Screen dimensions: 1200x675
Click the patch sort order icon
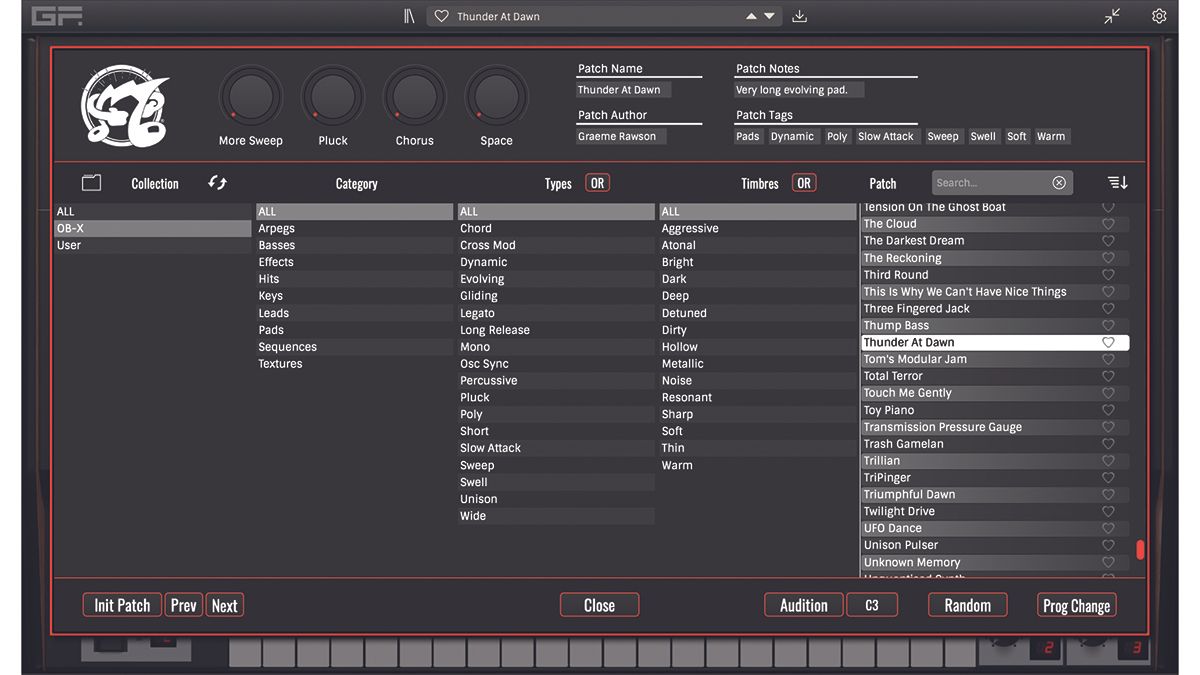1117,183
